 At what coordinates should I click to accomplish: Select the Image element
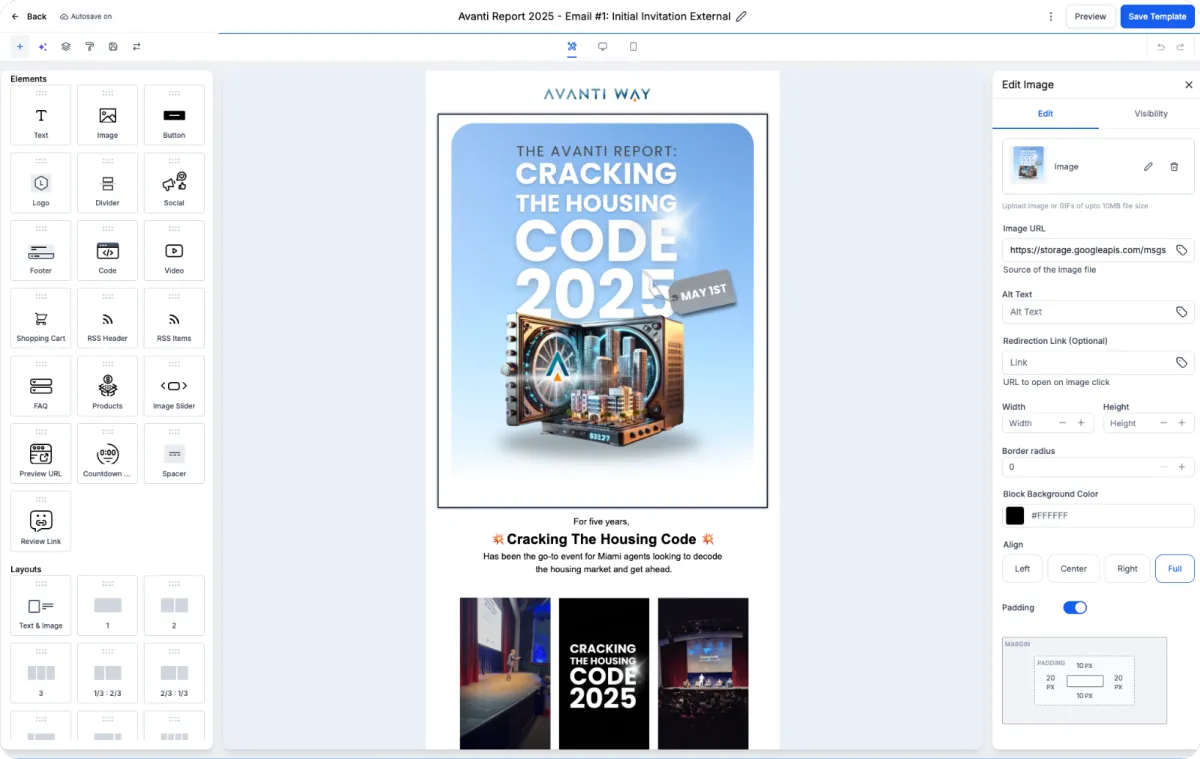pos(107,115)
